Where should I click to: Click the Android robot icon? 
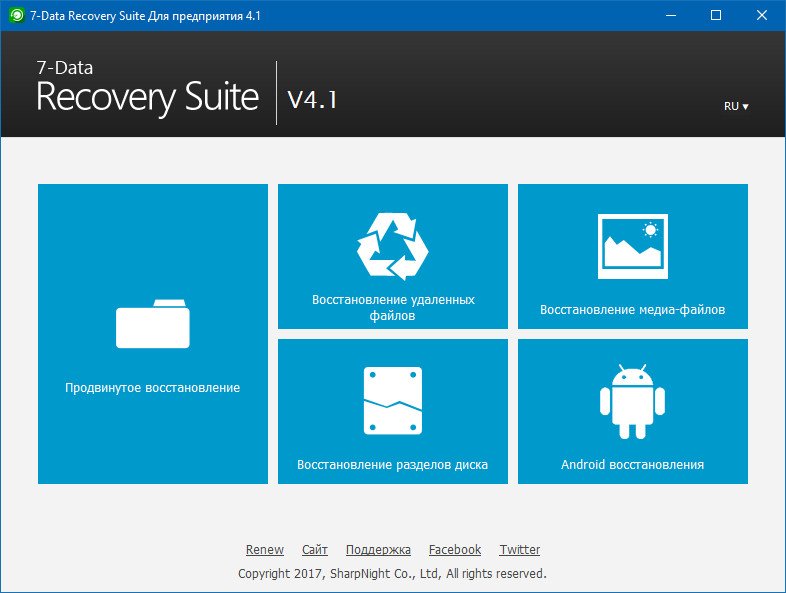point(632,402)
